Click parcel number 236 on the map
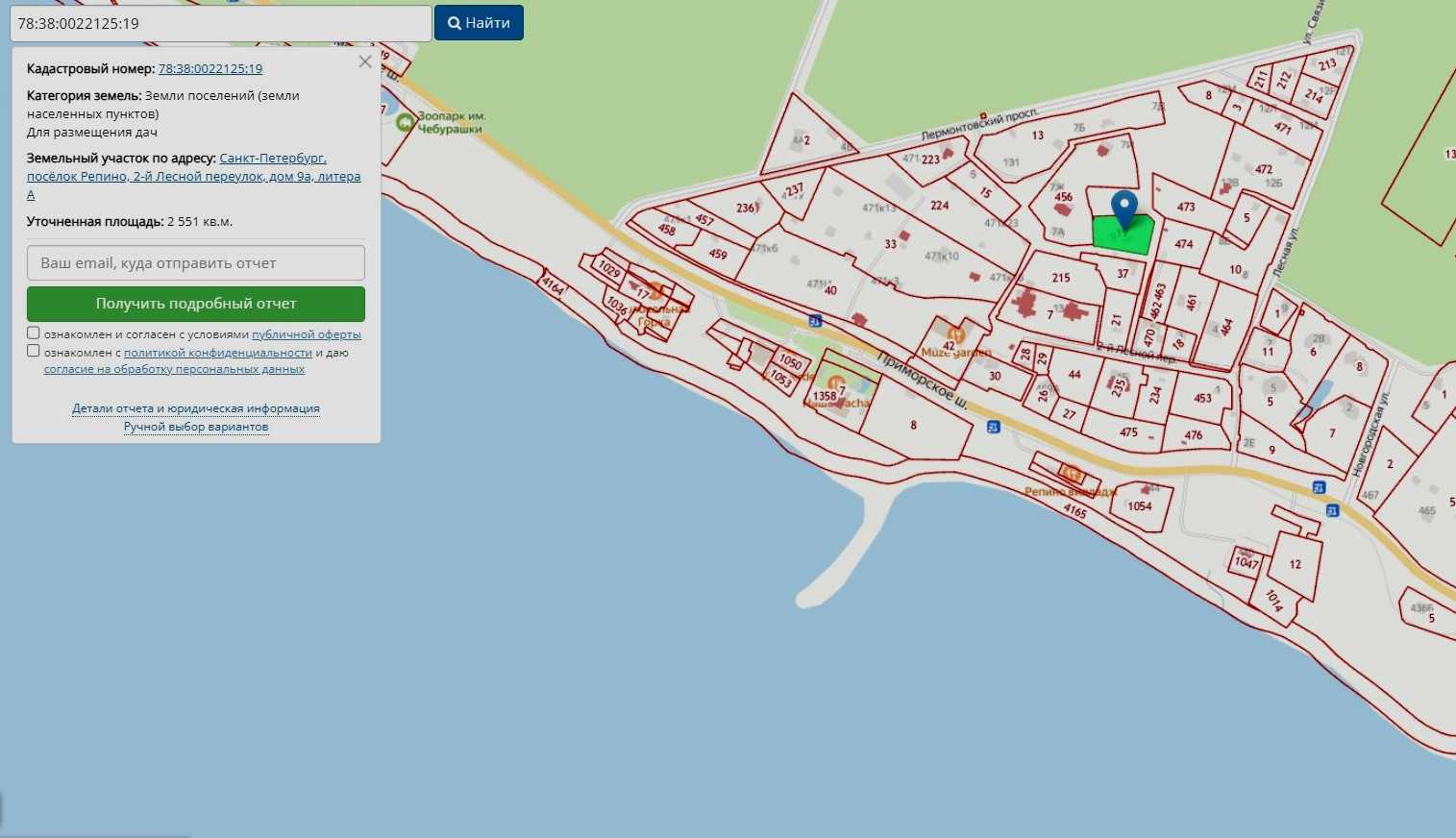Viewport: 1456px width, 838px height. 746,208
